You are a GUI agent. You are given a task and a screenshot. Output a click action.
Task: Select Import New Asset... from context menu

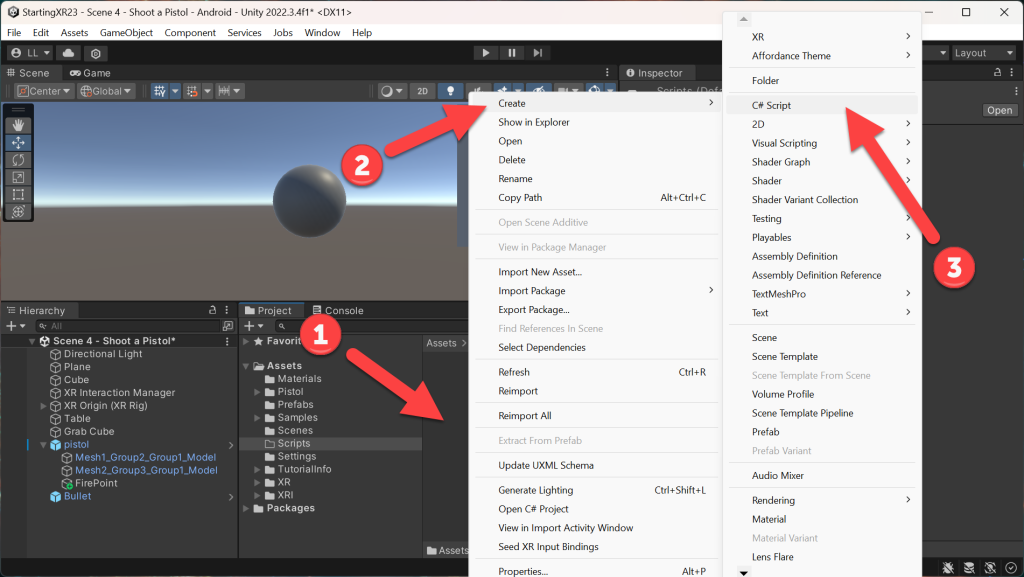(595, 272)
